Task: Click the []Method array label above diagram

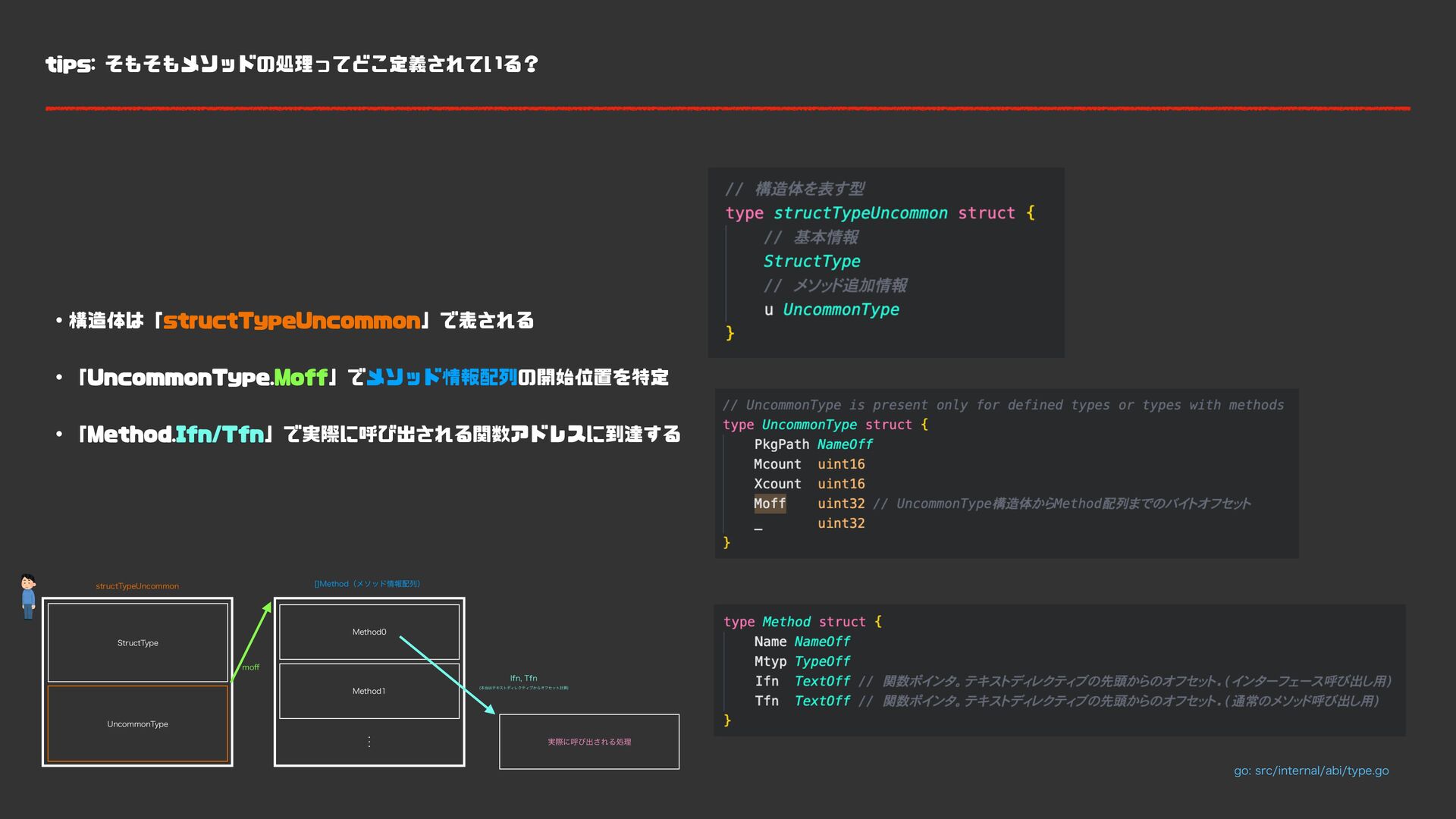Action: pyautogui.click(x=367, y=584)
